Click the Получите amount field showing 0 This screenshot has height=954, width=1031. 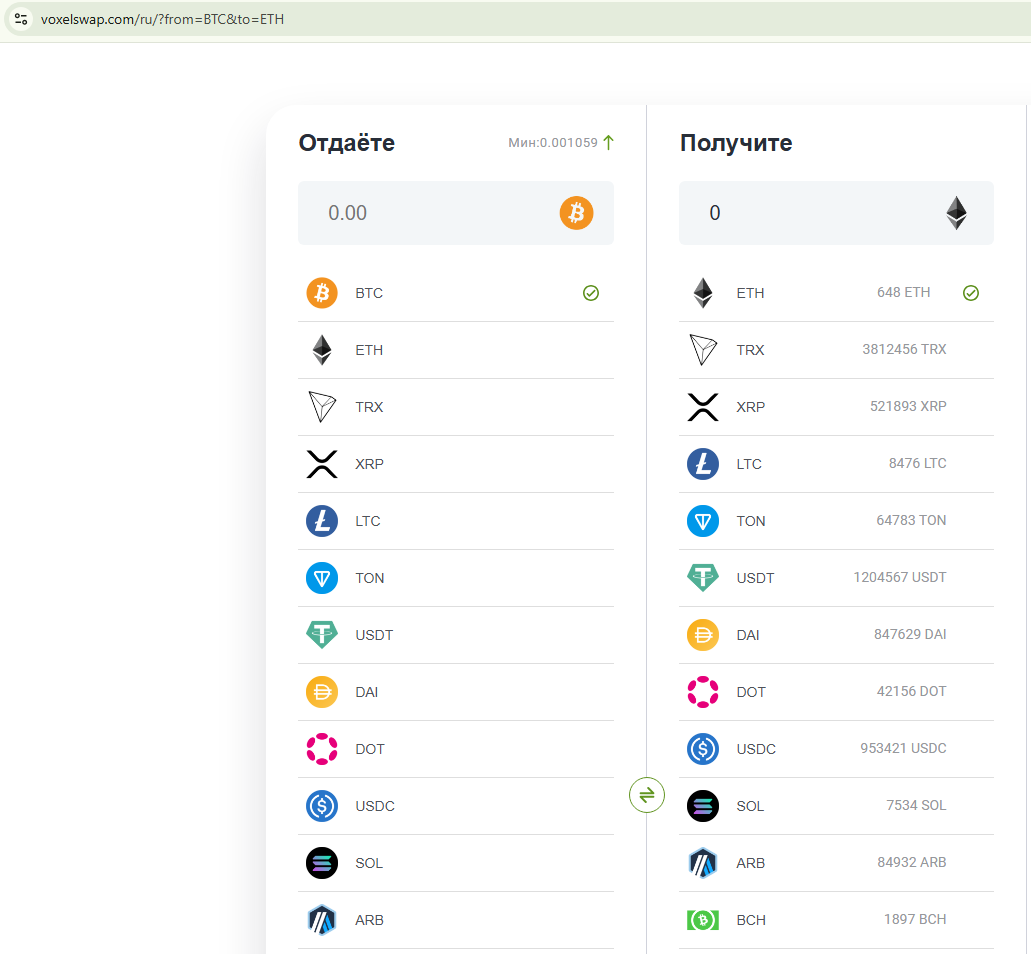[836, 213]
